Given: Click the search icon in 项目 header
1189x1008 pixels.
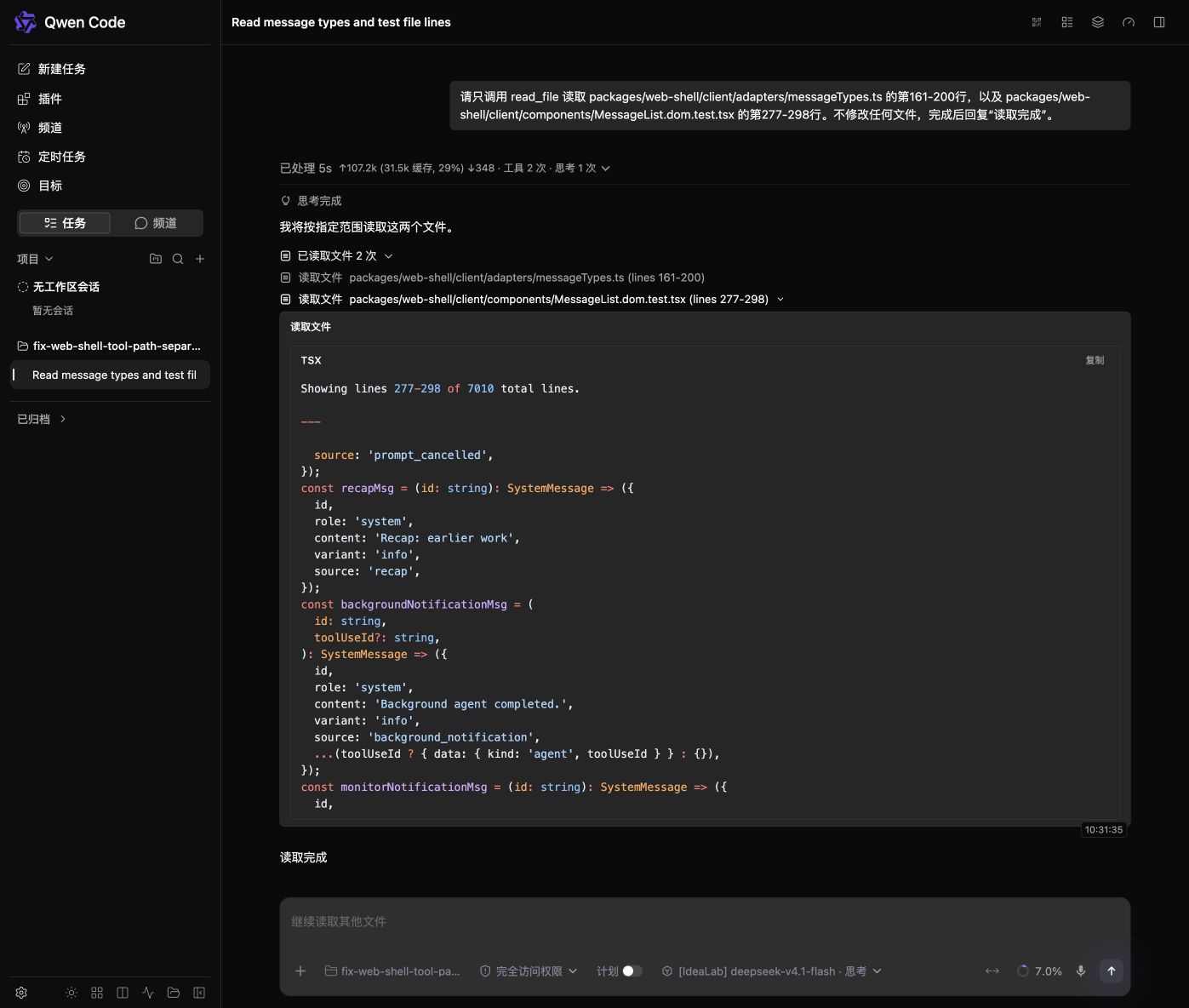Looking at the screenshot, I should point(178,259).
